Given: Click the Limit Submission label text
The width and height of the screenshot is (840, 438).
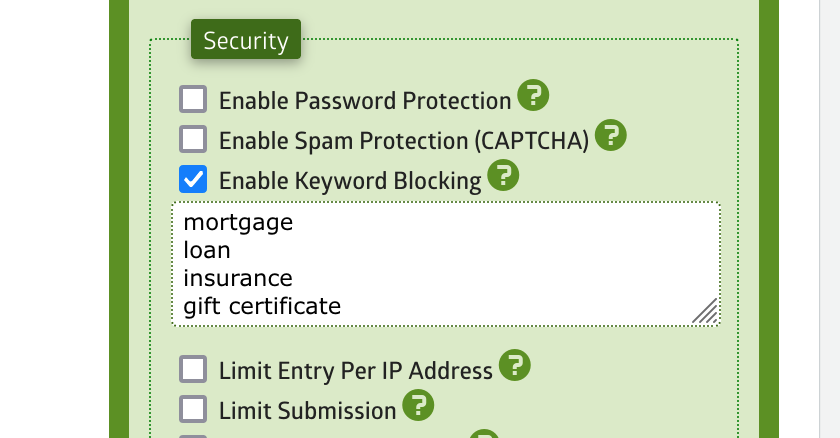Looking at the screenshot, I should click(308, 411).
